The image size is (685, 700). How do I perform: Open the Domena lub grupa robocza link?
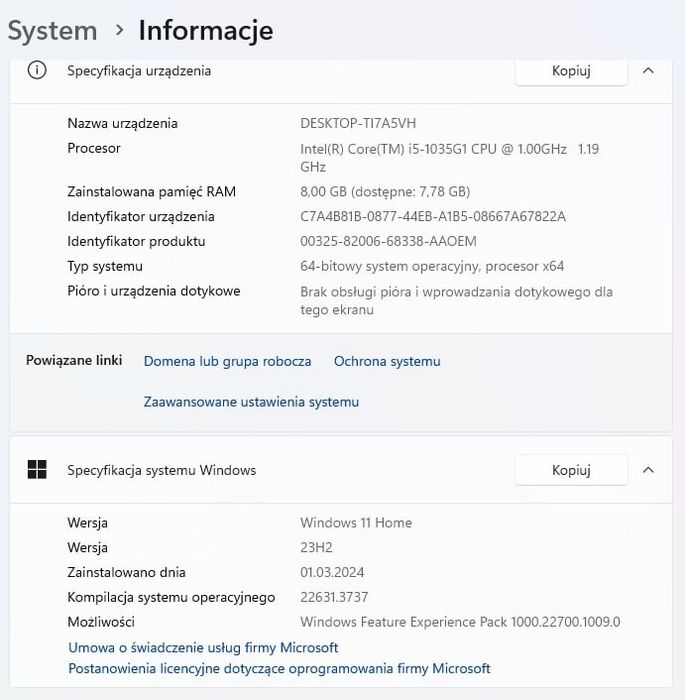click(227, 361)
